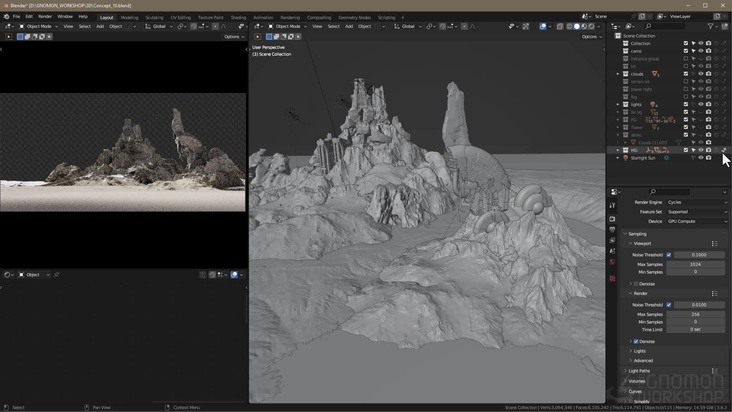
Task: Expand the Advanced sampling subpanel
Action: point(642,361)
